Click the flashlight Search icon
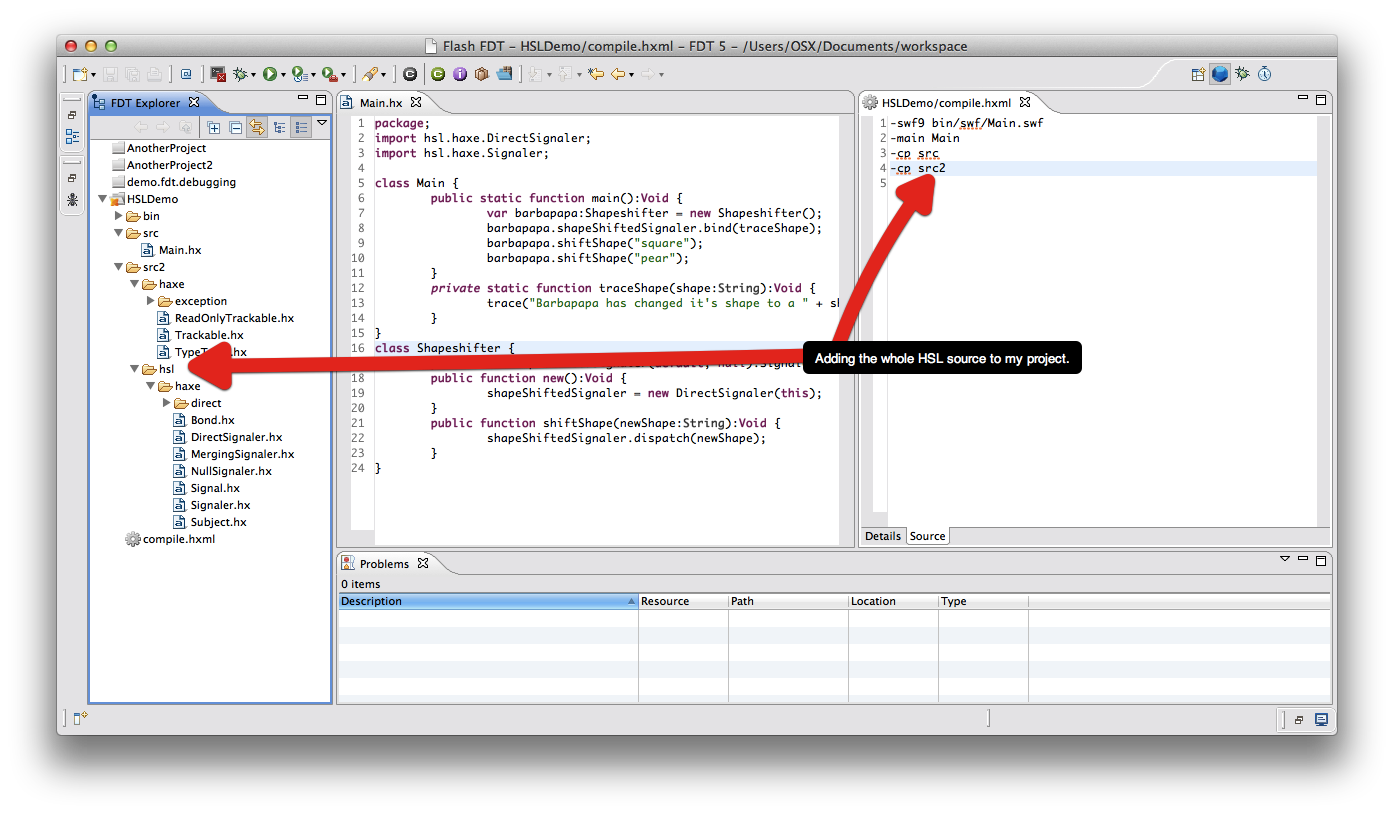Image resolution: width=1394 pixels, height=814 pixels. [x=369, y=74]
